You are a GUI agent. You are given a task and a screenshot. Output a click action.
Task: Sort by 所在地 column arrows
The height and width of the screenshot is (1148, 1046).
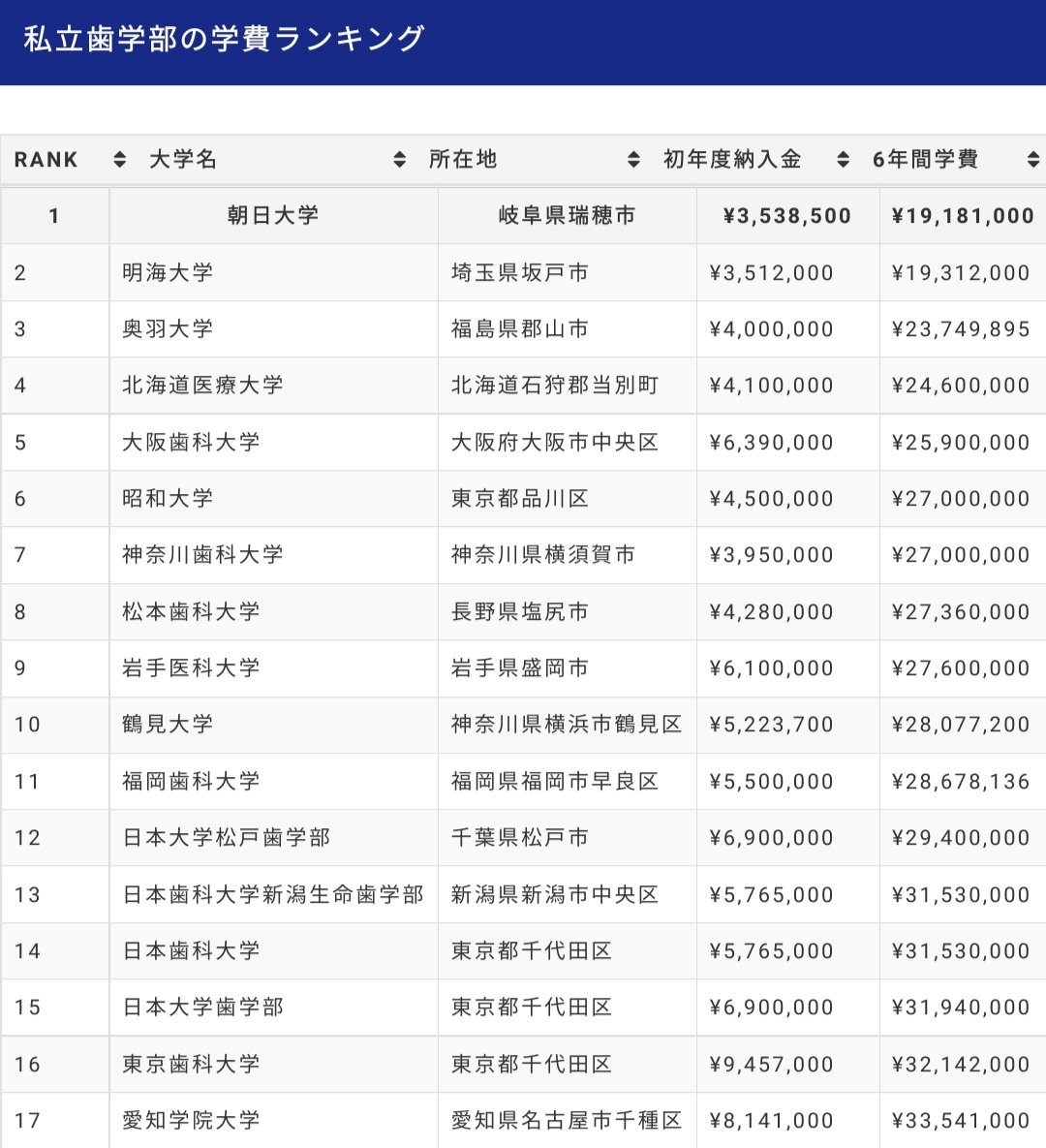click(633, 160)
